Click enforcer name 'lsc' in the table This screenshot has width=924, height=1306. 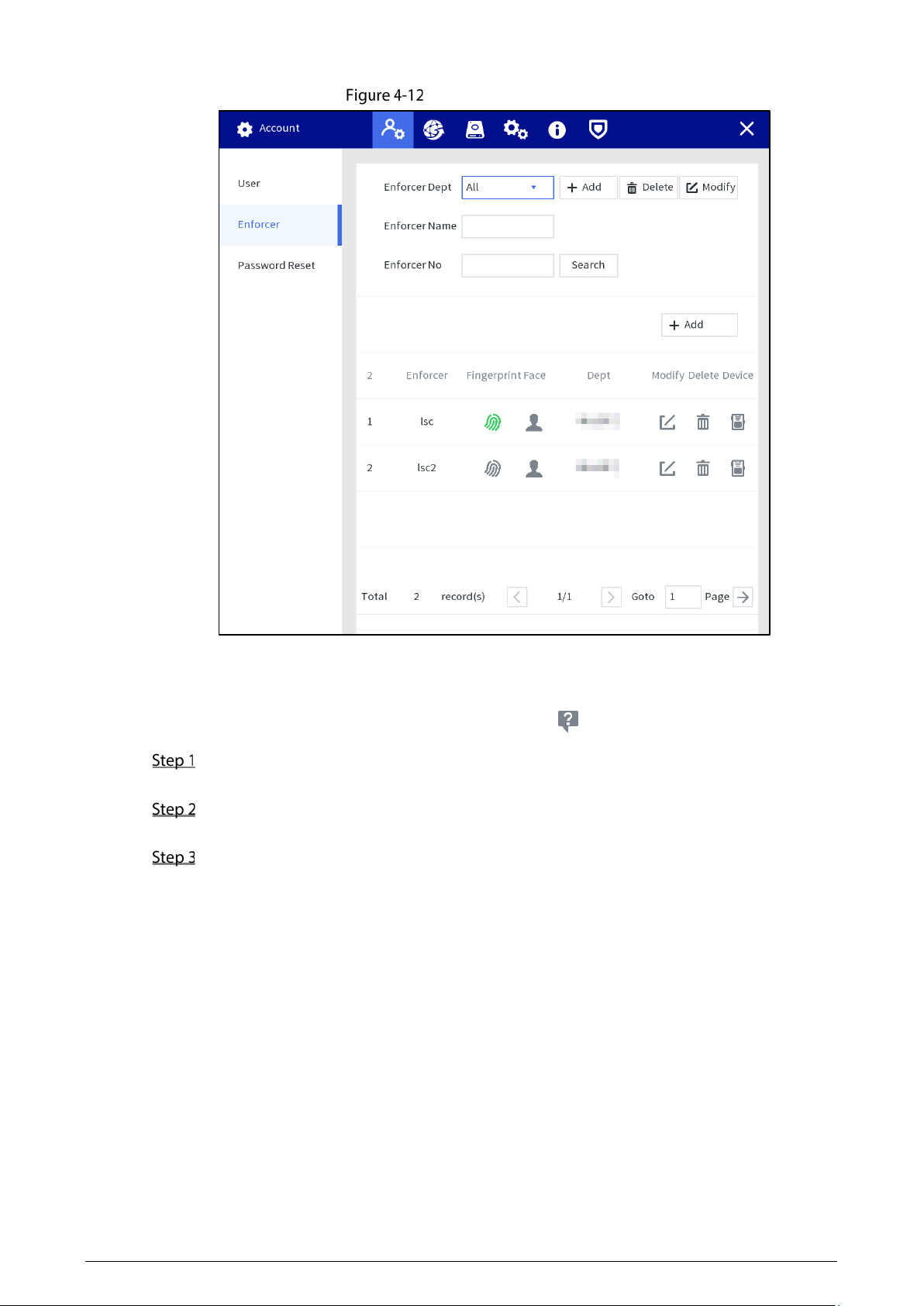coord(427,422)
